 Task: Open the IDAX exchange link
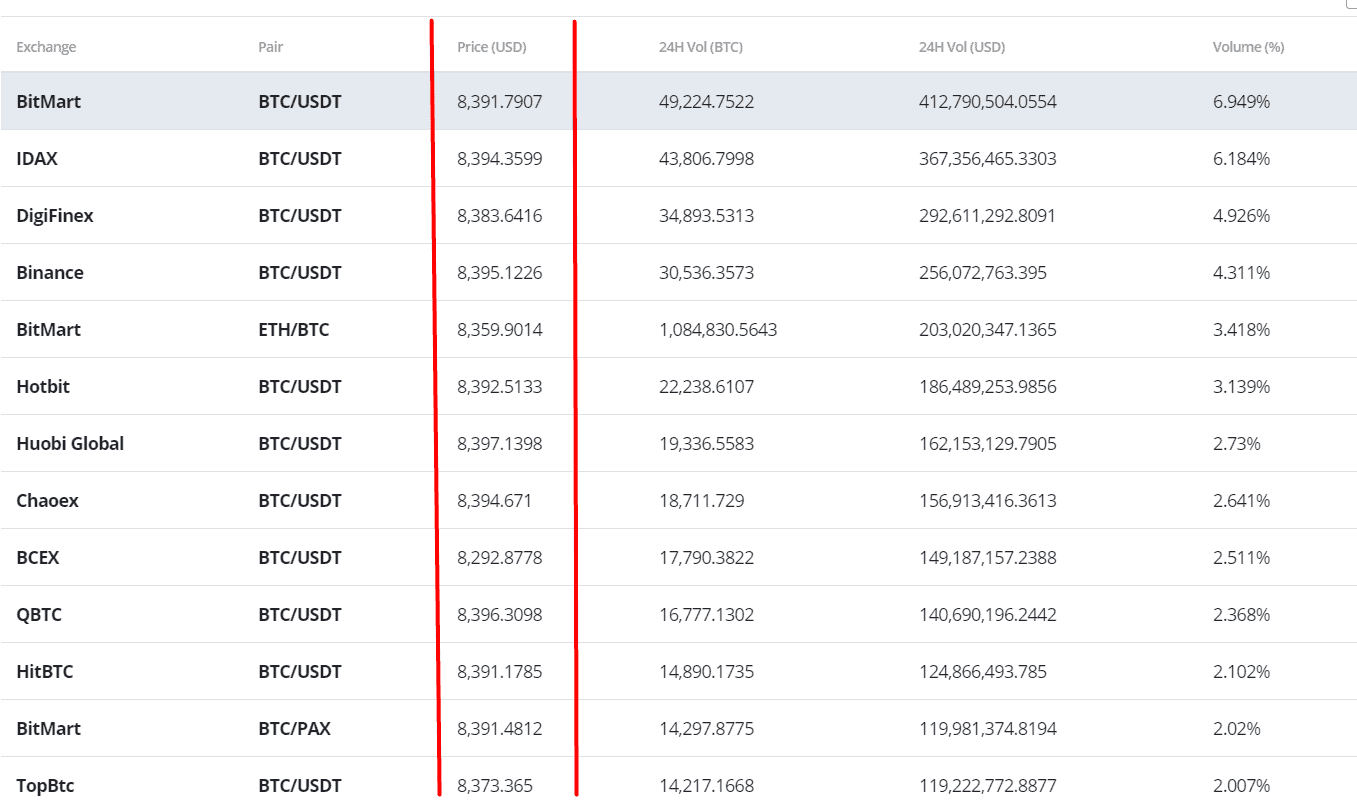click(37, 159)
